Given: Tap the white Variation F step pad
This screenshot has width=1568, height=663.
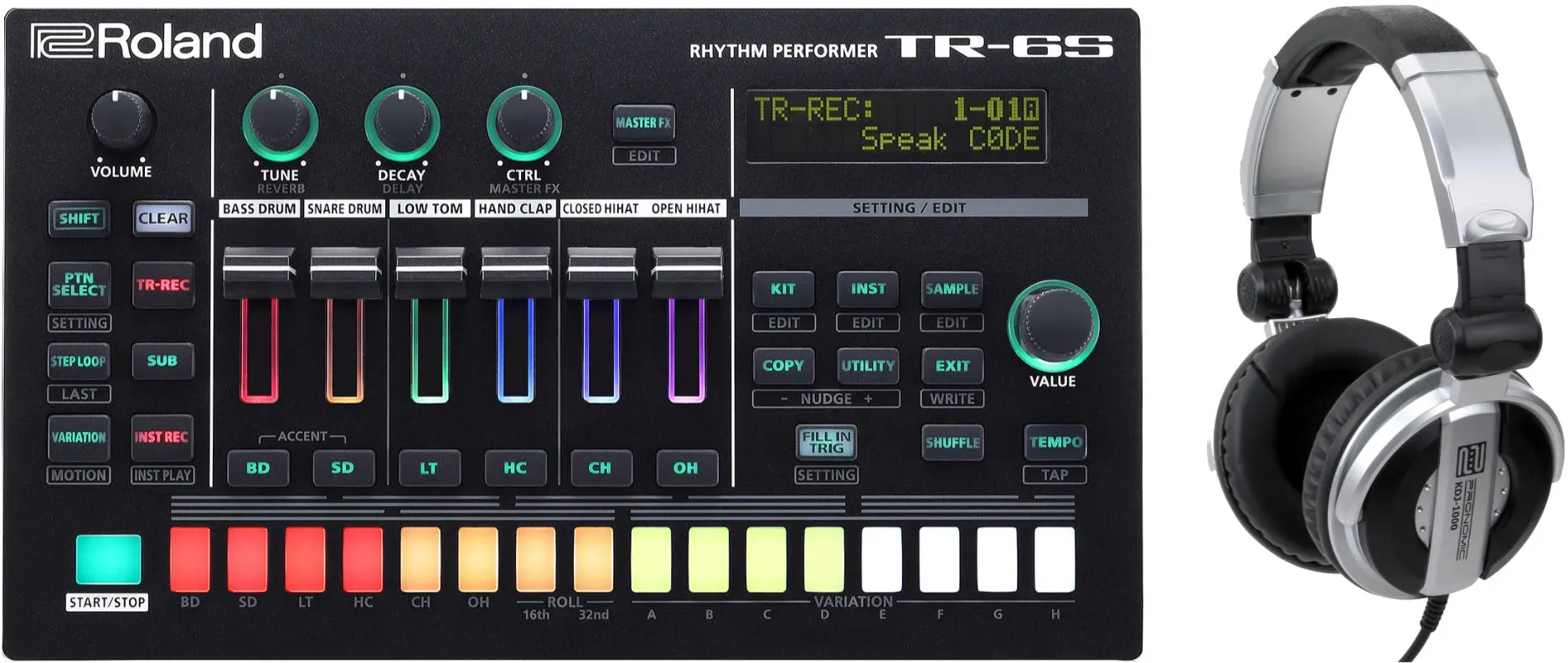Looking at the screenshot, I should pos(940,560).
